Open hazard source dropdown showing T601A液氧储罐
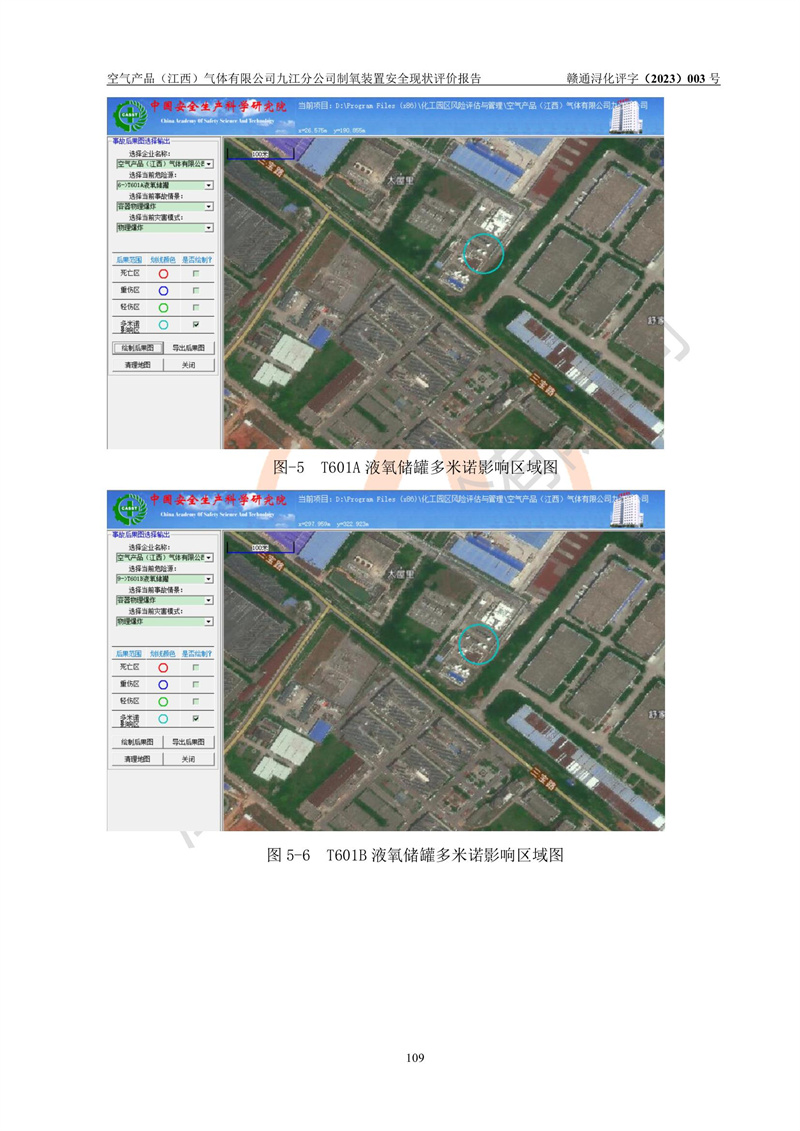Screen dimensions: 800x1131 point(208,185)
